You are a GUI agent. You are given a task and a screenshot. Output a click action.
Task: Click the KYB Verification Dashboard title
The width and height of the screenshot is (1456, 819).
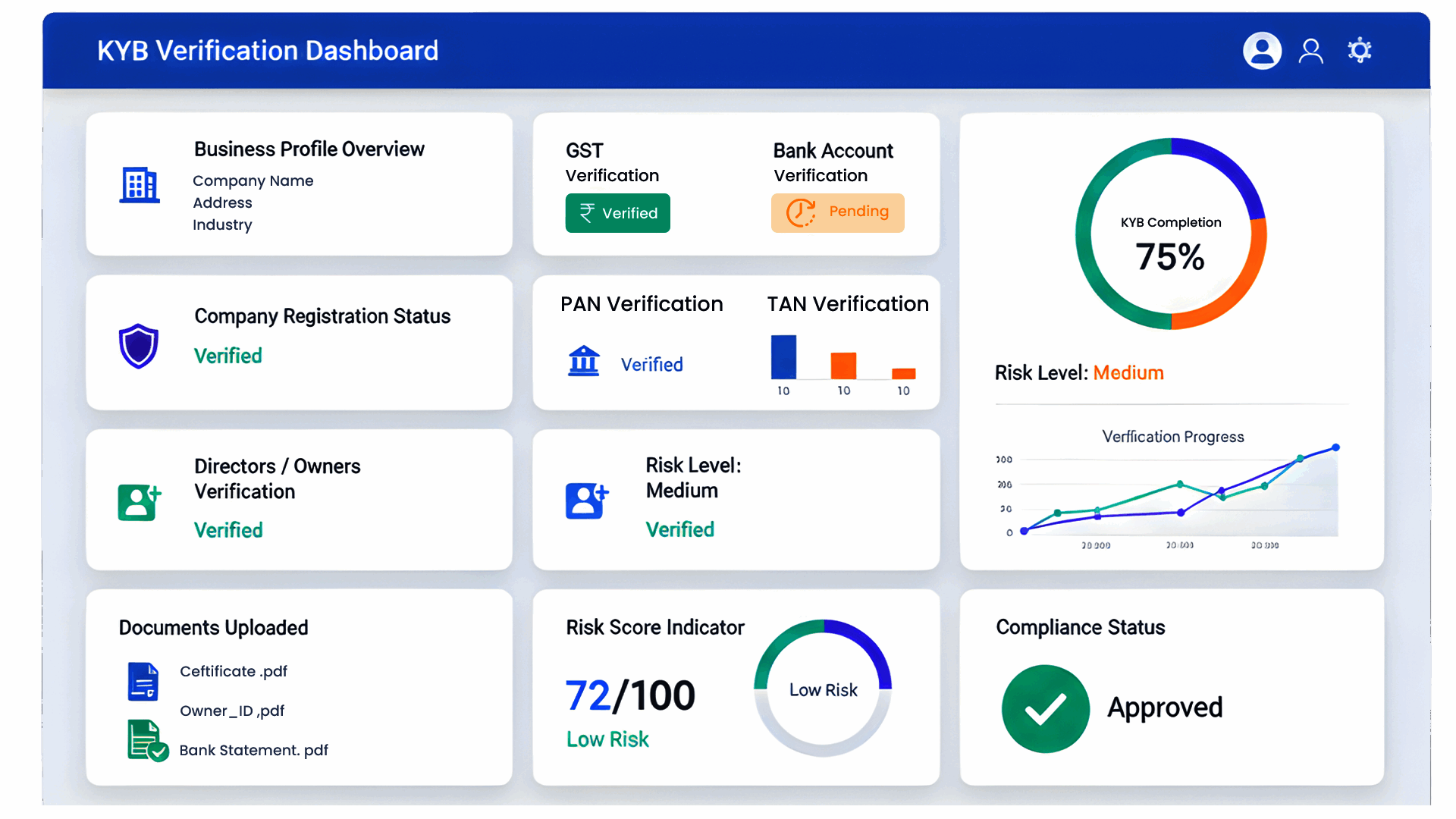pos(268,51)
